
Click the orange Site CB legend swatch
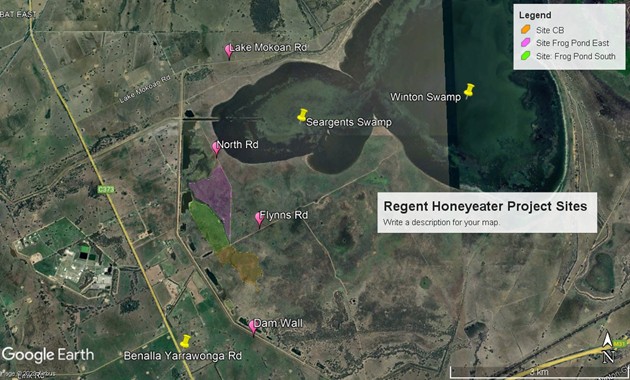coord(526,29)
